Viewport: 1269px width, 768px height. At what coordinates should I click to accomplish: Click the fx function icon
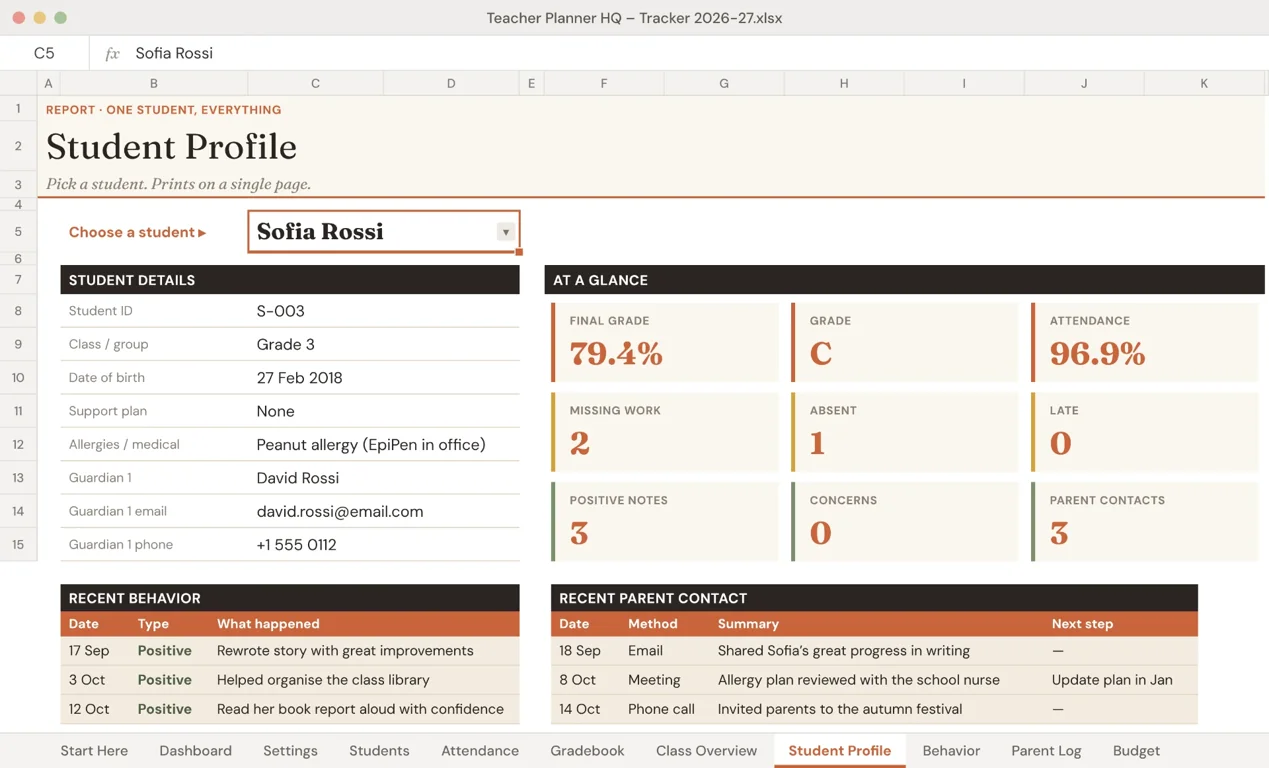tap(112, 53)
